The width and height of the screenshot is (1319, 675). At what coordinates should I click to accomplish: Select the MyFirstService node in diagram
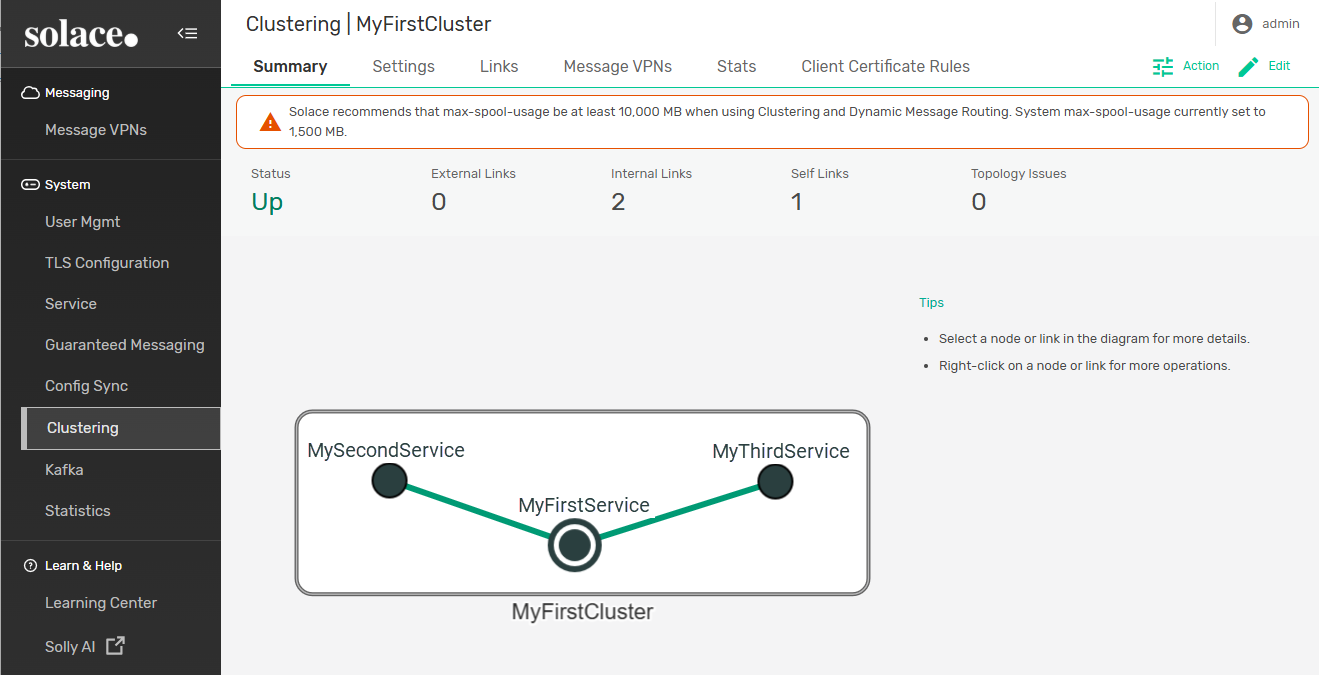pos(574,546)
